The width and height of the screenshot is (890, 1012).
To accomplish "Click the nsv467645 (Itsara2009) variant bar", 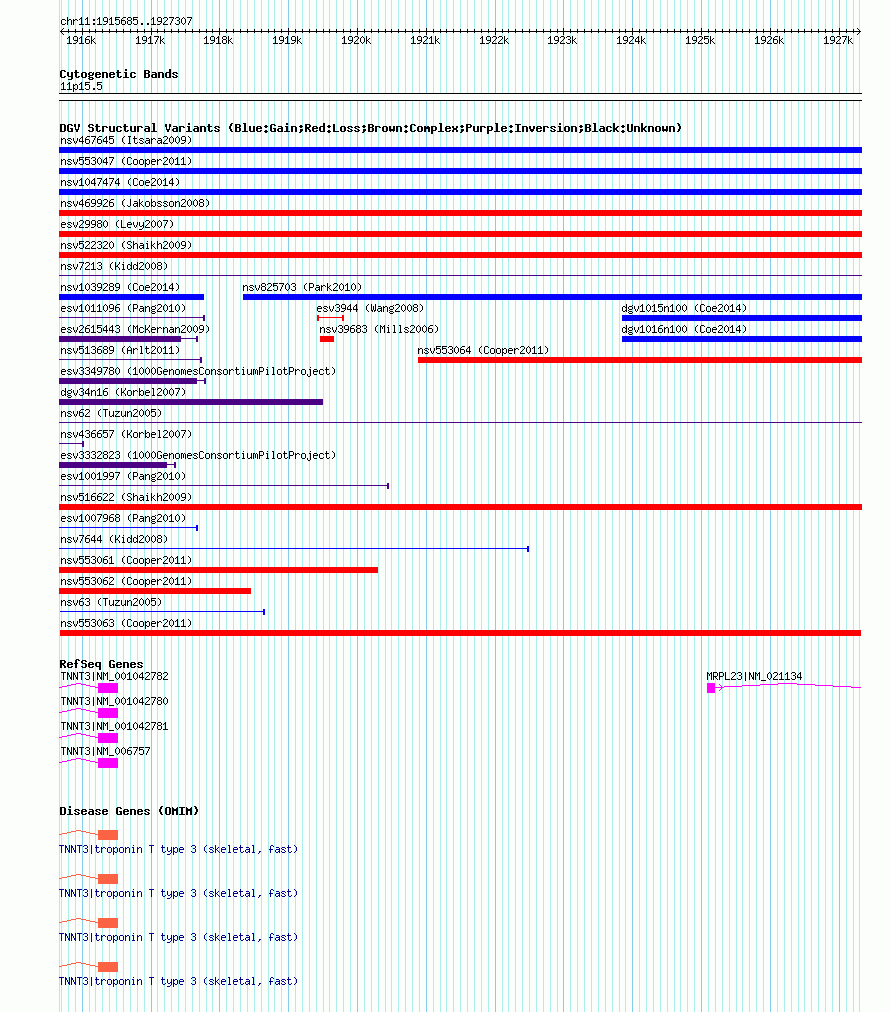I will [460, 150].
